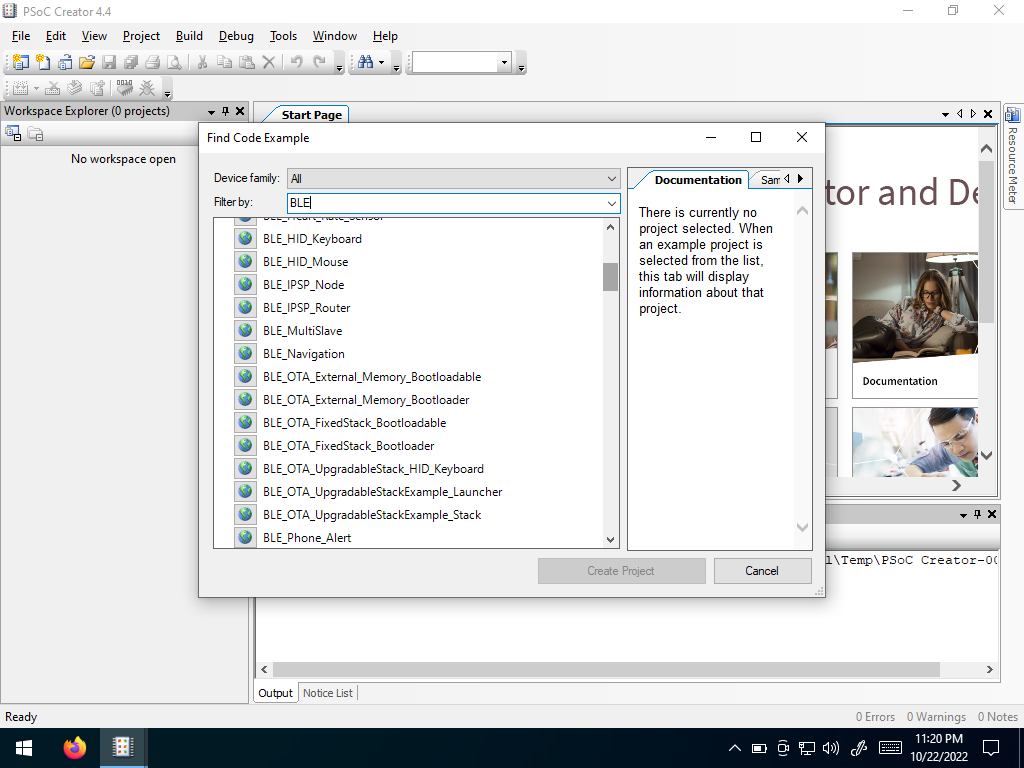Image resolution: width=1024 pixels, height=768 pixels.
Task: Click the Windows Start button
Action: point(24,748)
